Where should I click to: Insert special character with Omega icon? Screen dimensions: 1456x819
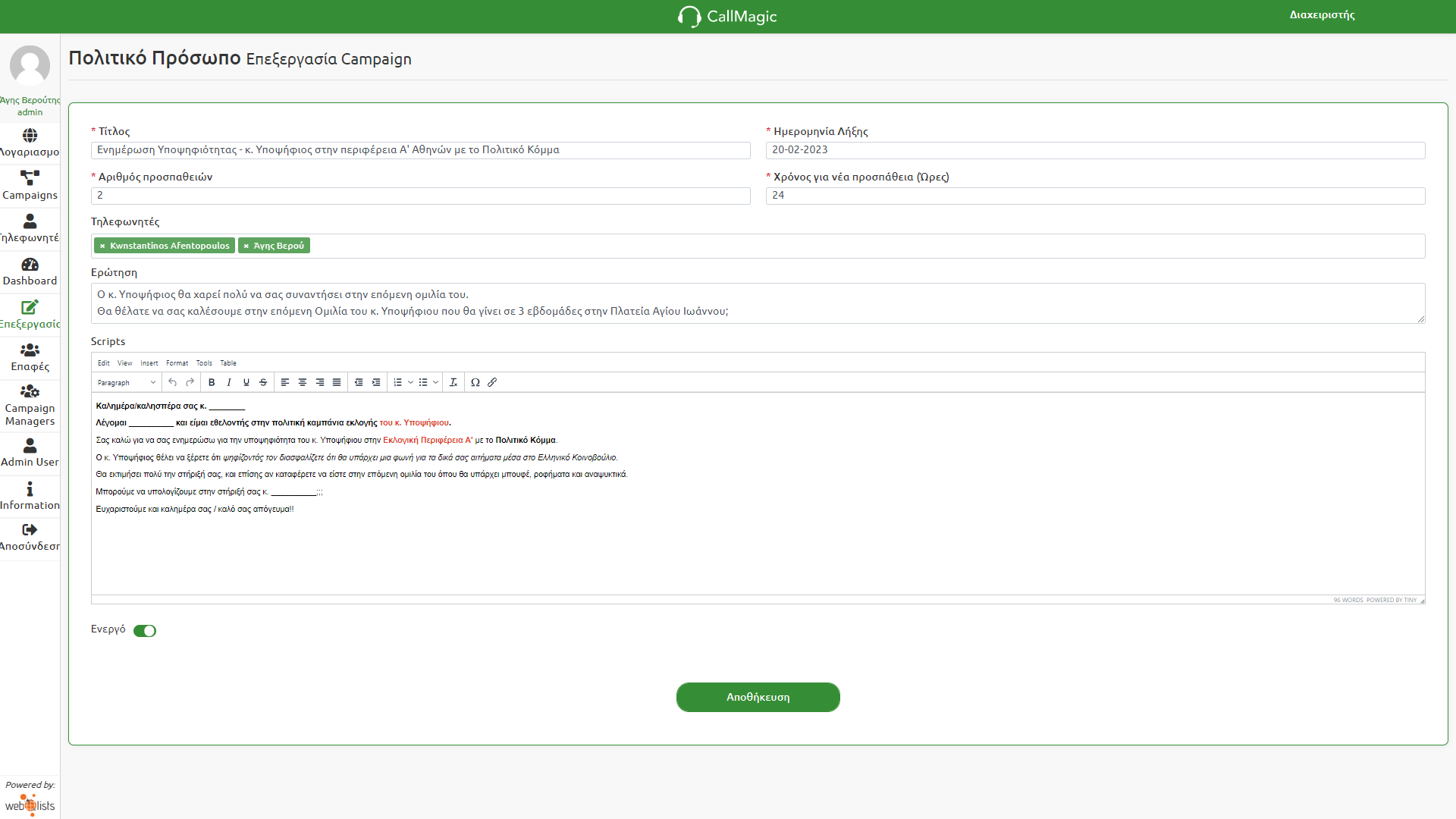(475, 382)
